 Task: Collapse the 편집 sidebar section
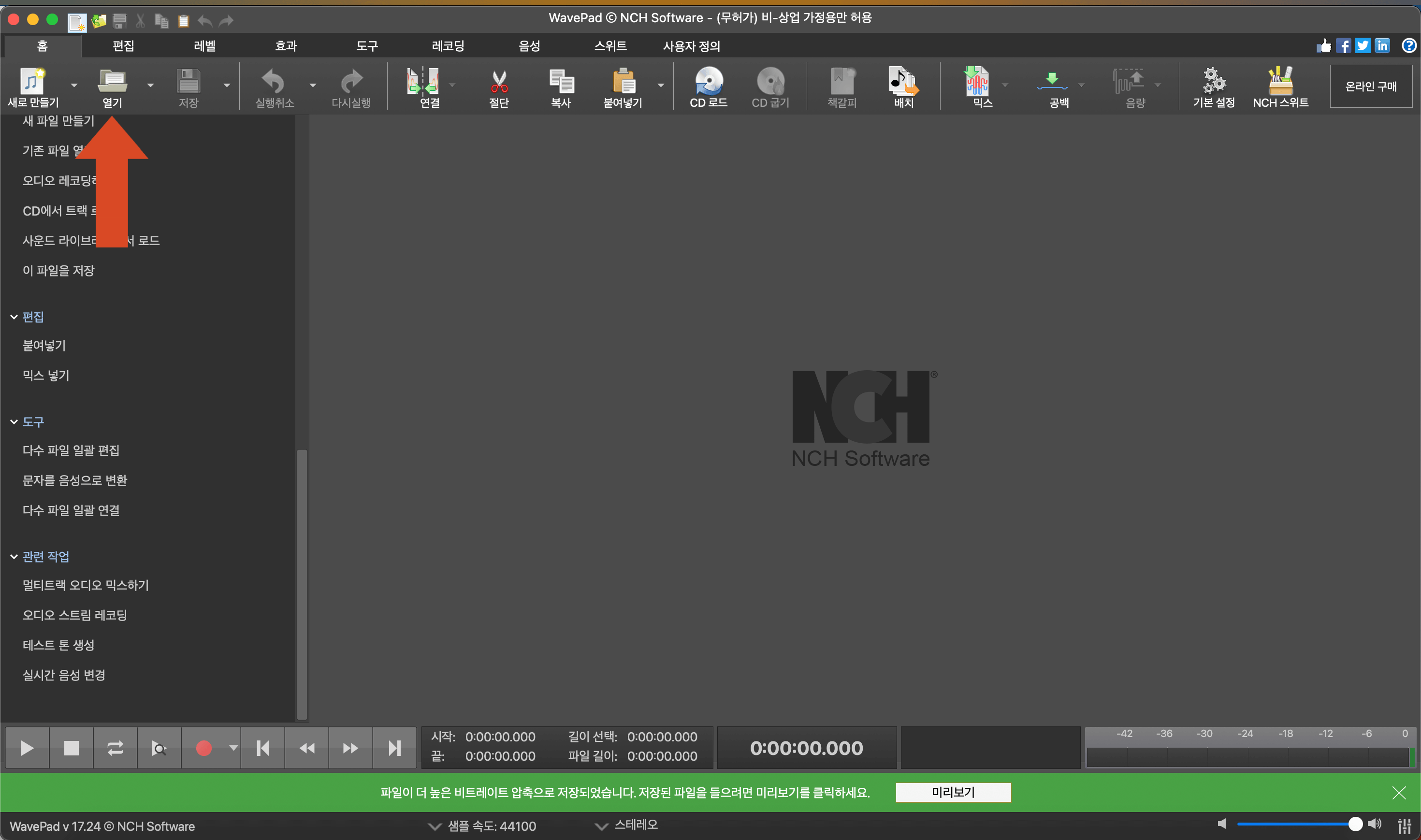(14, 317)
